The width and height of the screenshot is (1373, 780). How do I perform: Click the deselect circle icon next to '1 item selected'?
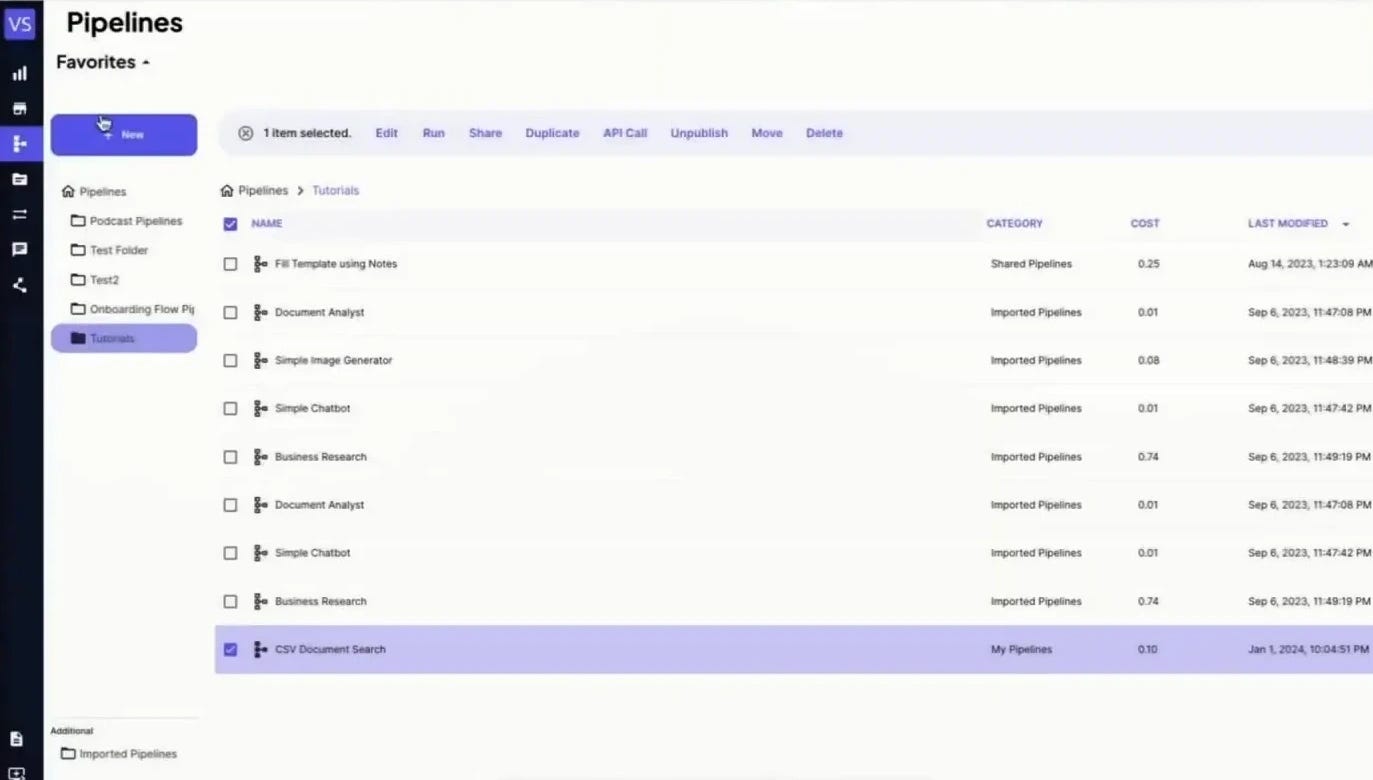pyautogui.click(x=246, y=132)
